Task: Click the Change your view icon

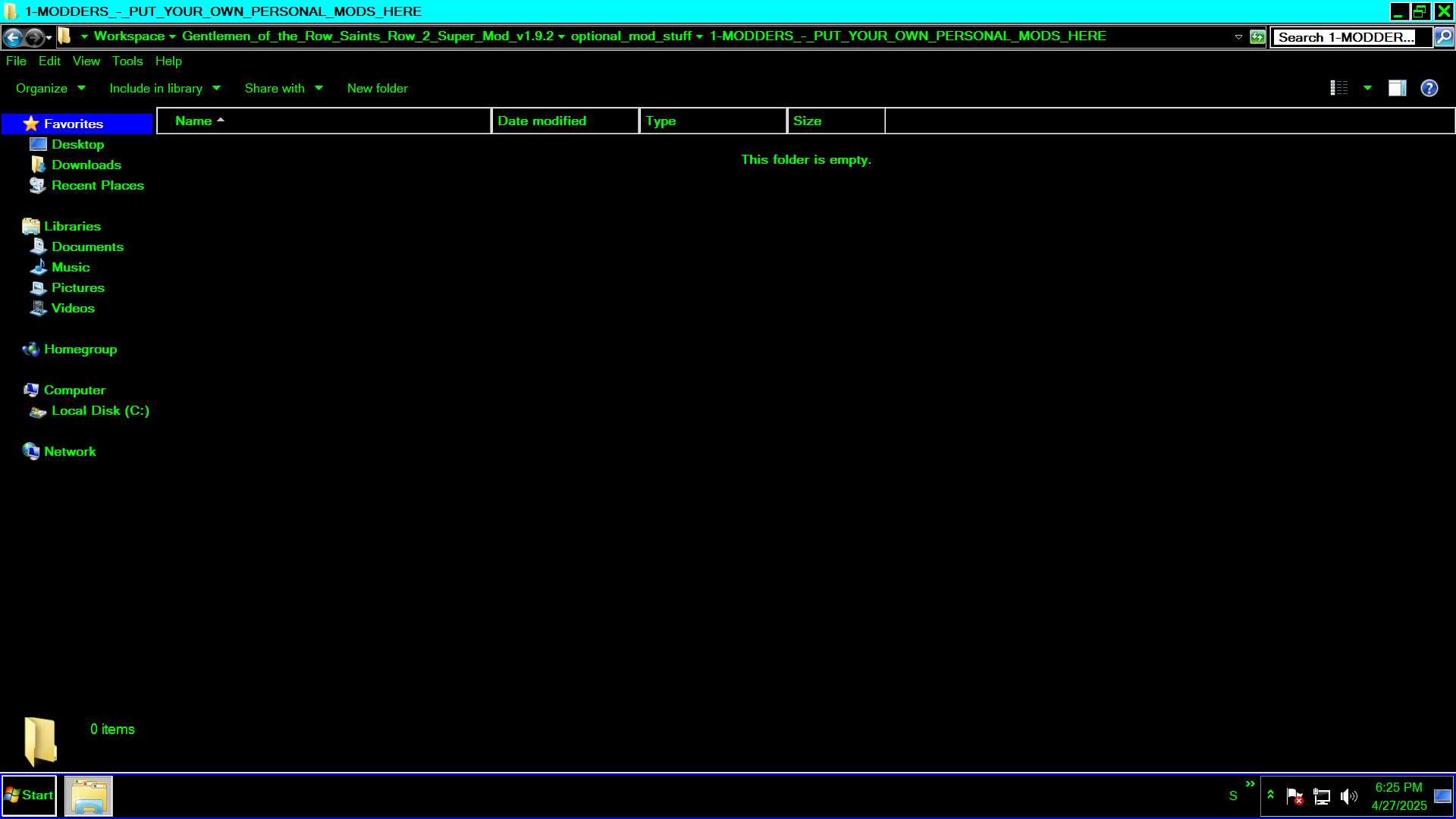Action: 1339,88
